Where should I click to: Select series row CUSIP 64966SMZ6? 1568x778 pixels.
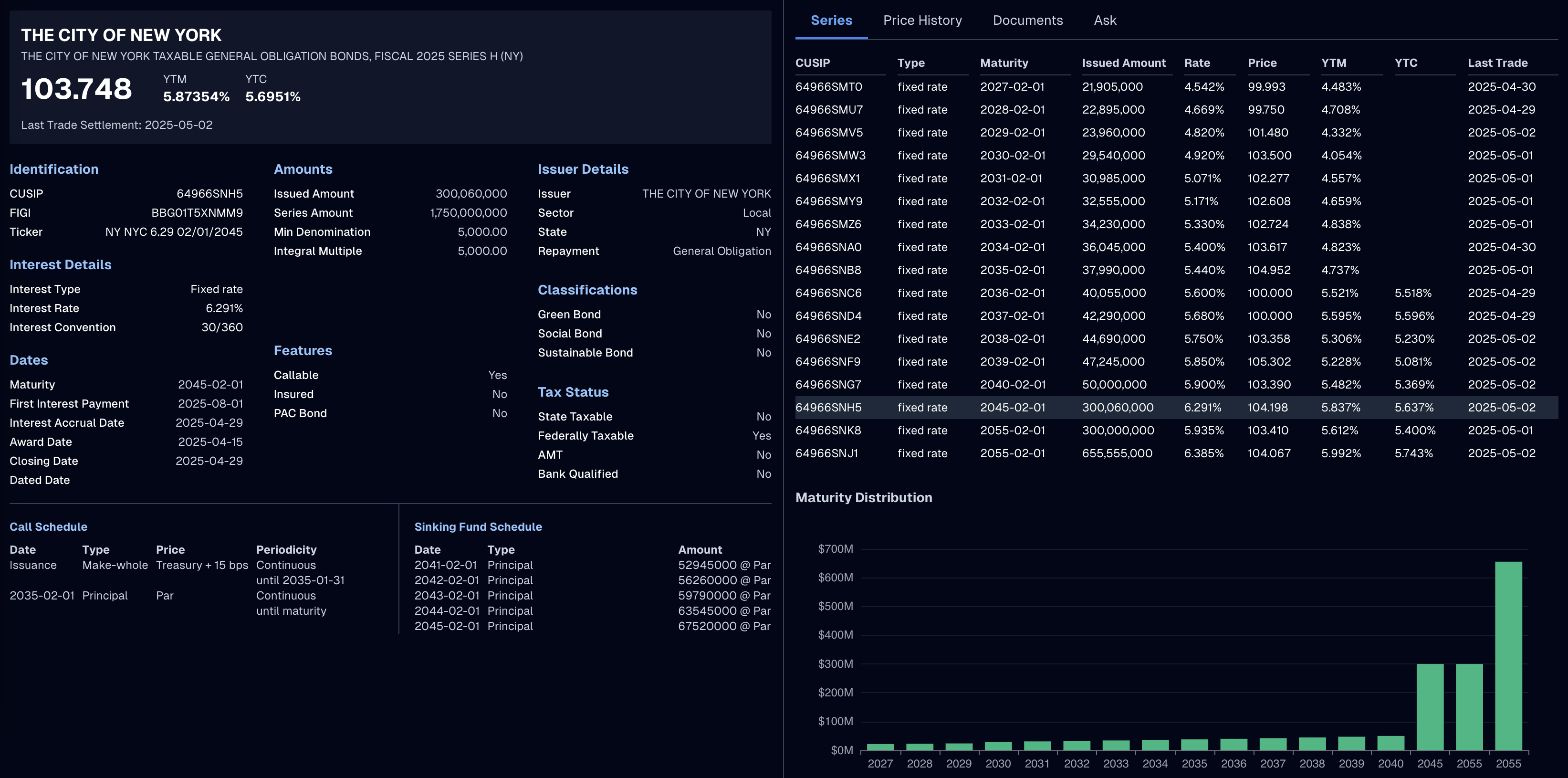point(1176,224)
